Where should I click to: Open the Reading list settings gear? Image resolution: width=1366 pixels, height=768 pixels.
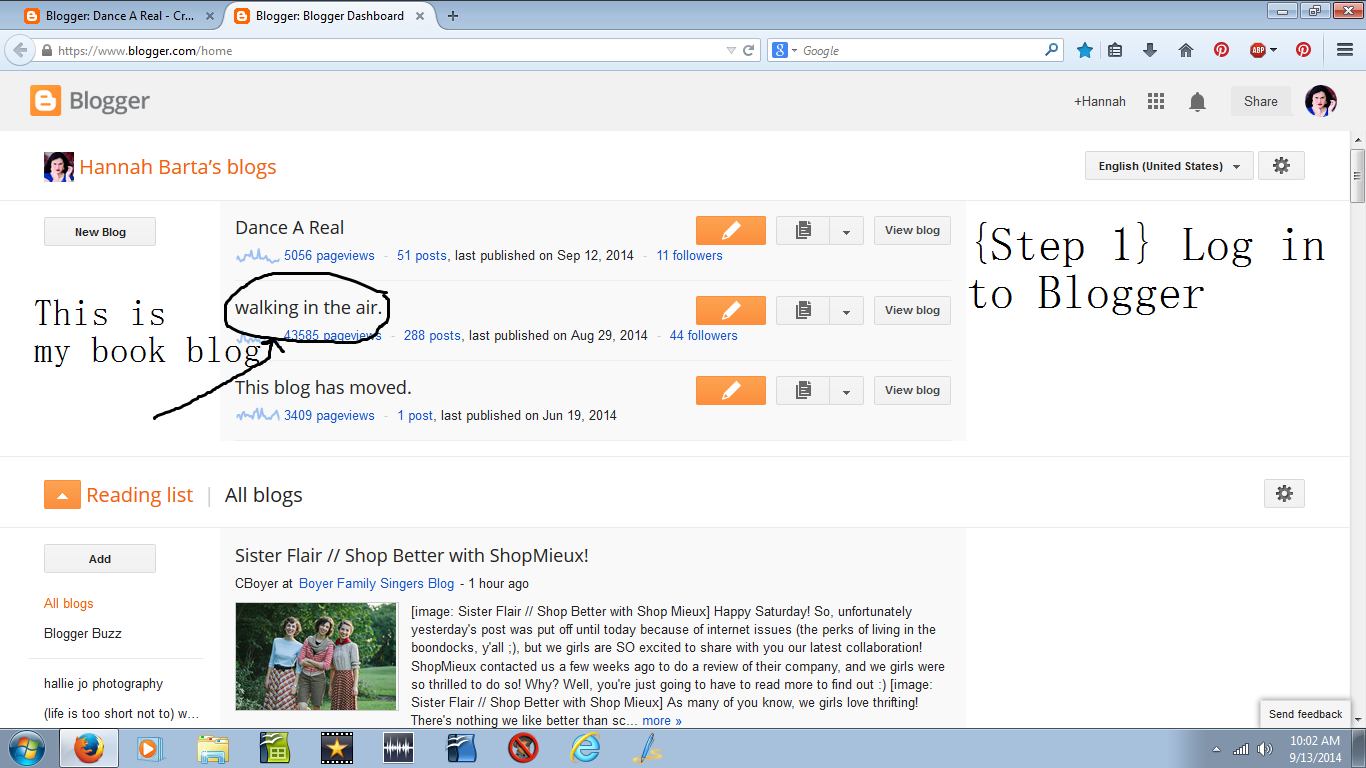tap(1284, 493)
